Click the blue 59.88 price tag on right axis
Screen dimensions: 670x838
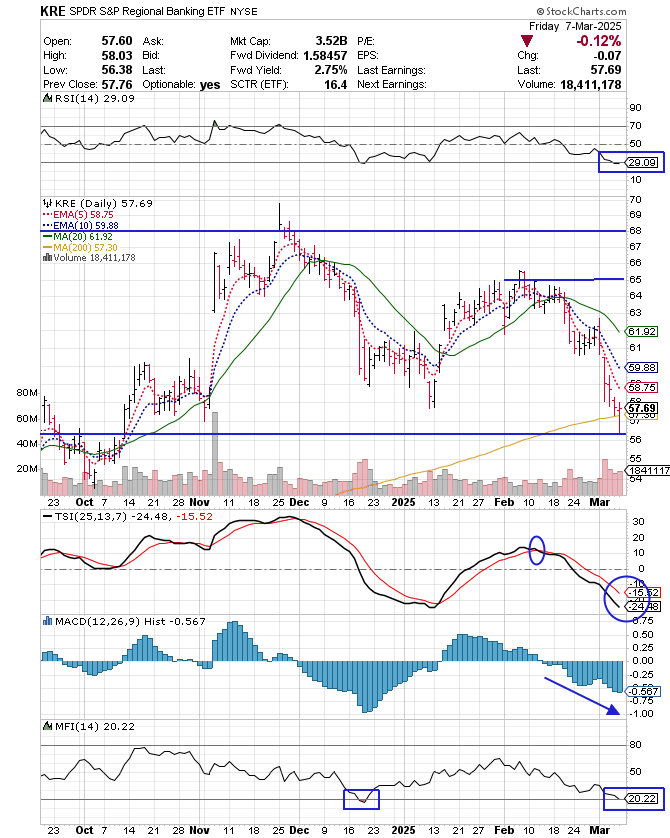(x=642, y=368)
